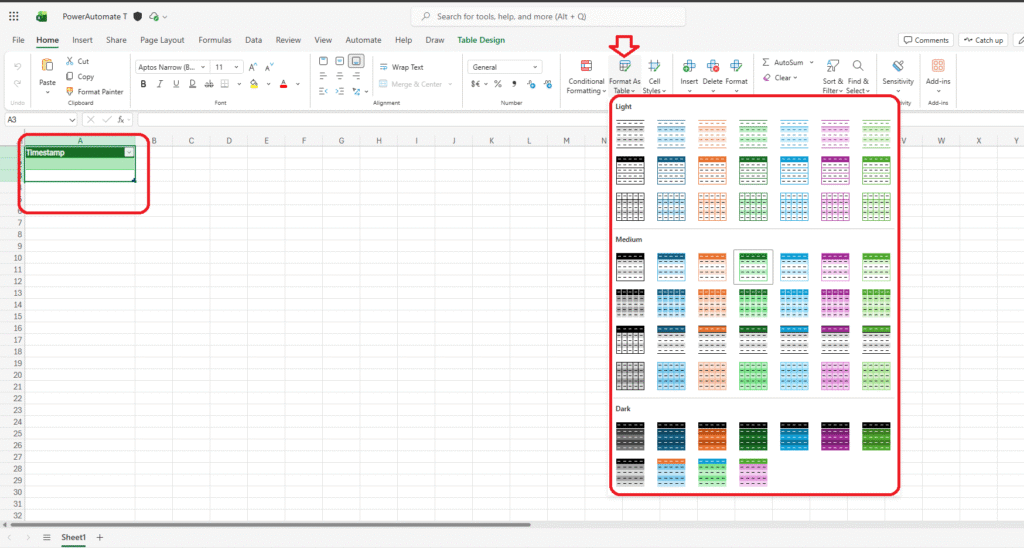
Task: Open Cell Styles
Action: point(654,77)
